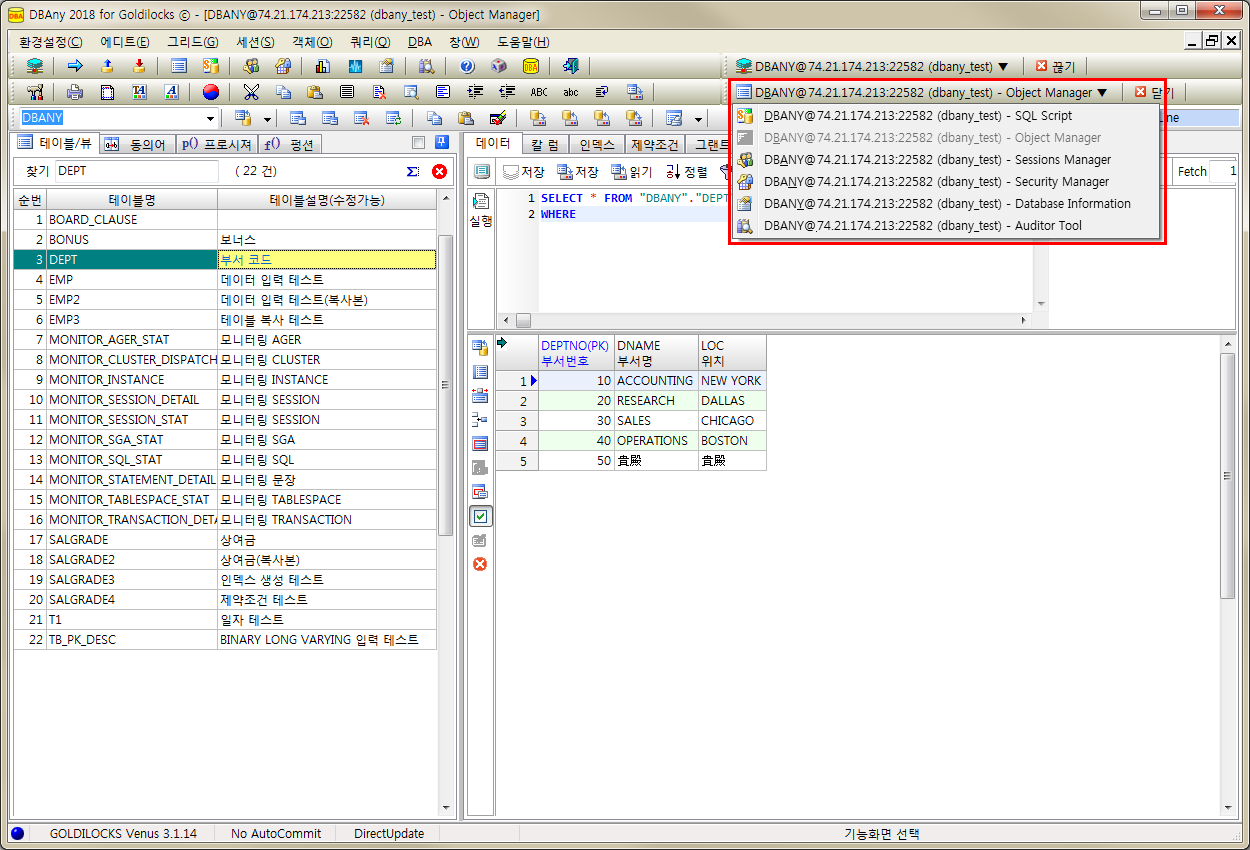Click the lowercase abc toolbar icon

(570, 92)
